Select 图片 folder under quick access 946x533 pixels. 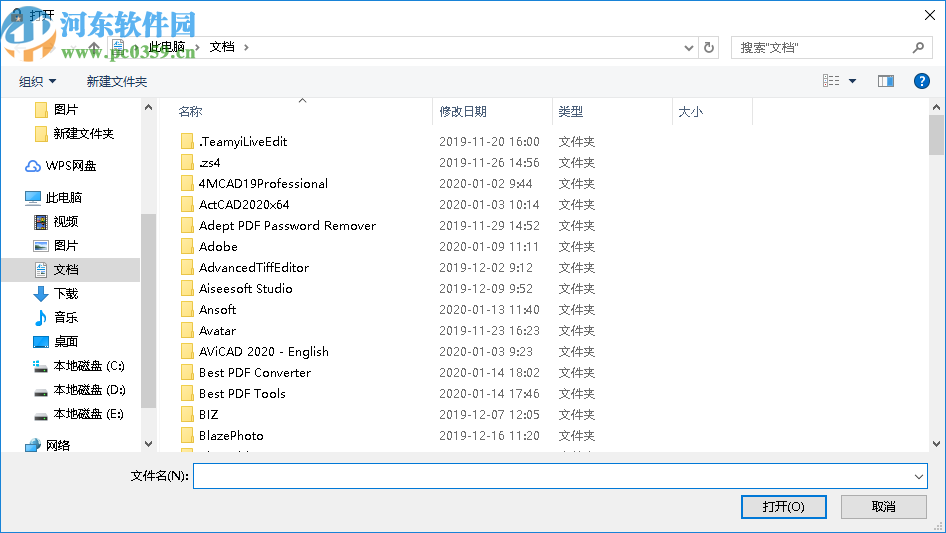click(x=65, y=110)
